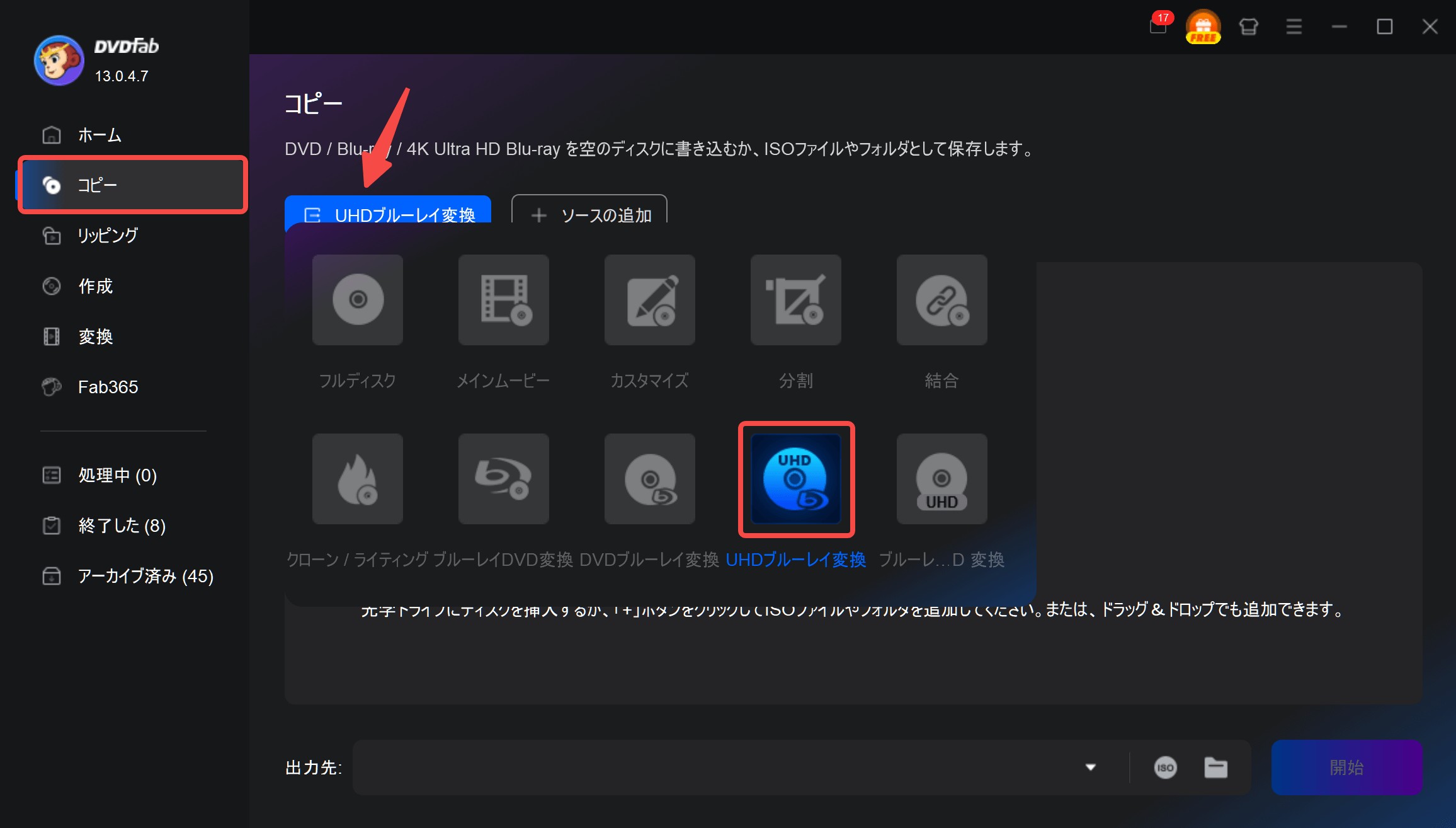Minimize the DVDFab window
This screenshot has width=1456, height=828.
1339,26
